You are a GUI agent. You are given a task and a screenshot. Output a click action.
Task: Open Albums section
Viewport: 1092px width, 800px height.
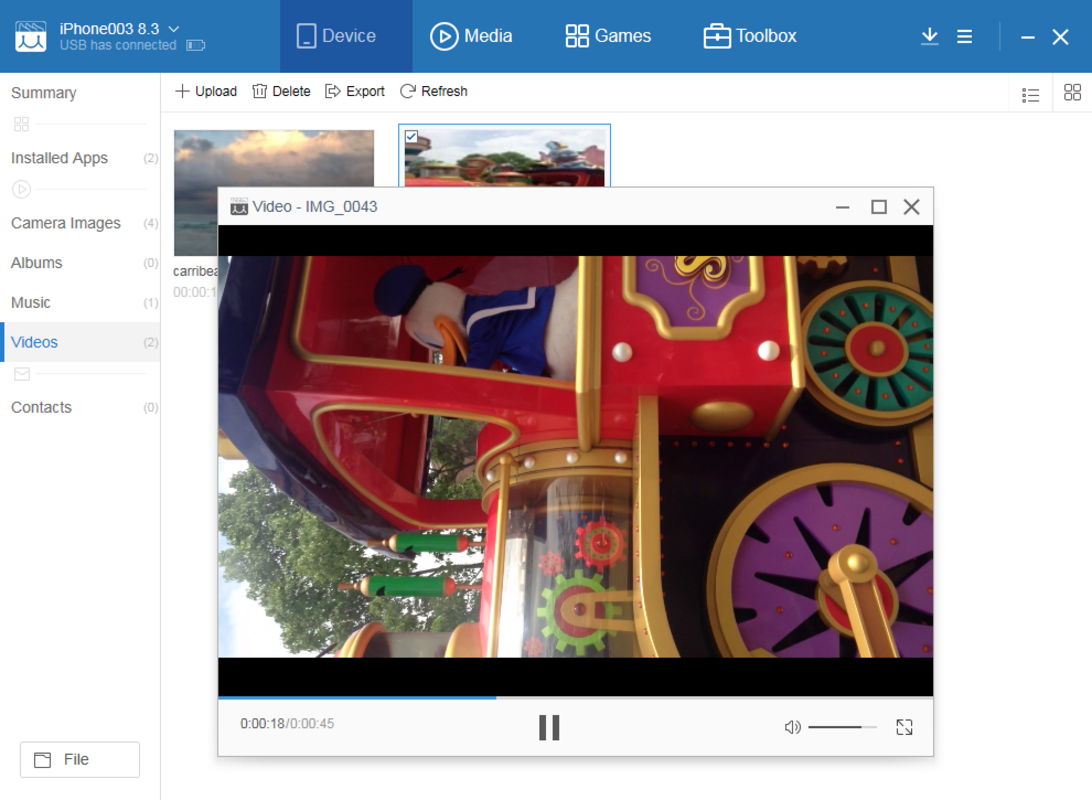pyautogui.click(x=80, y=262)
